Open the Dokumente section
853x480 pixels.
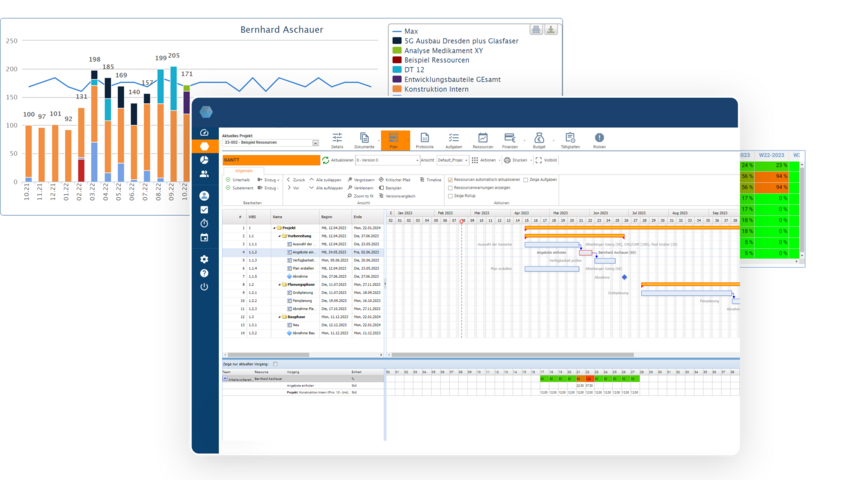(x=366, y=140)
